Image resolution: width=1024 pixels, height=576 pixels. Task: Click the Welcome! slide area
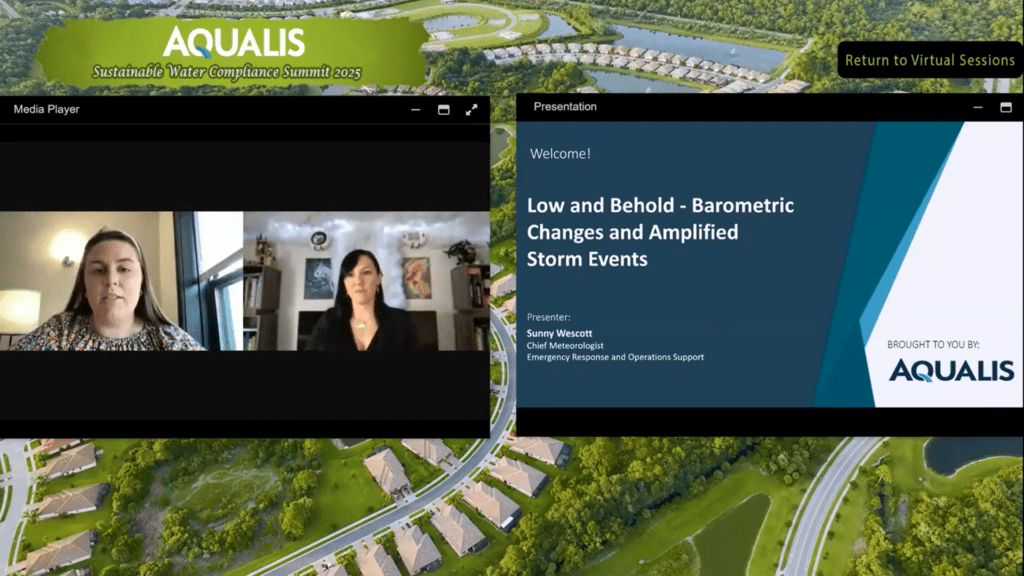pyautogui.click(x=560, y=154)
